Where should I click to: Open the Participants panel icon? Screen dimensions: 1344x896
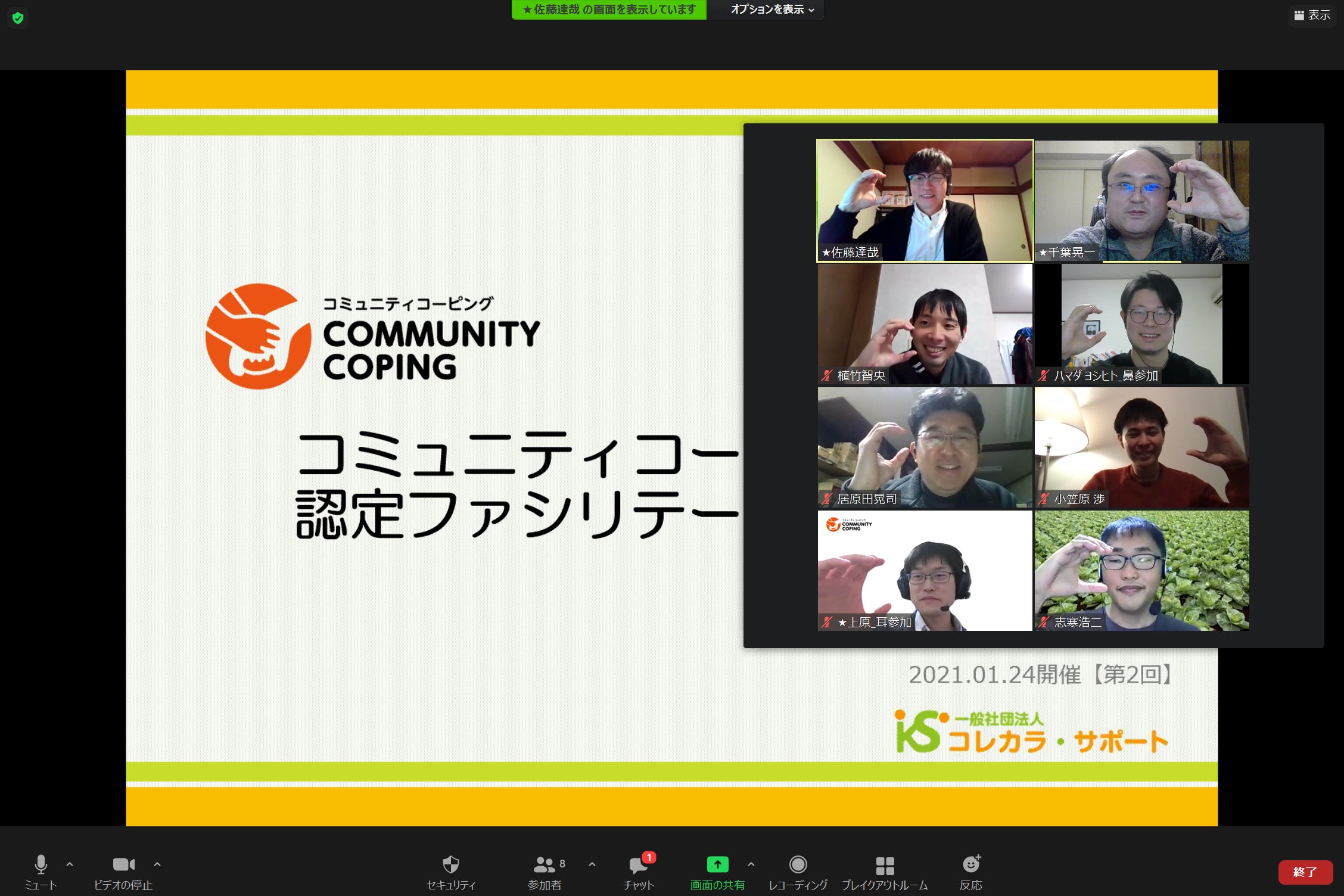(x=544, y=864)
